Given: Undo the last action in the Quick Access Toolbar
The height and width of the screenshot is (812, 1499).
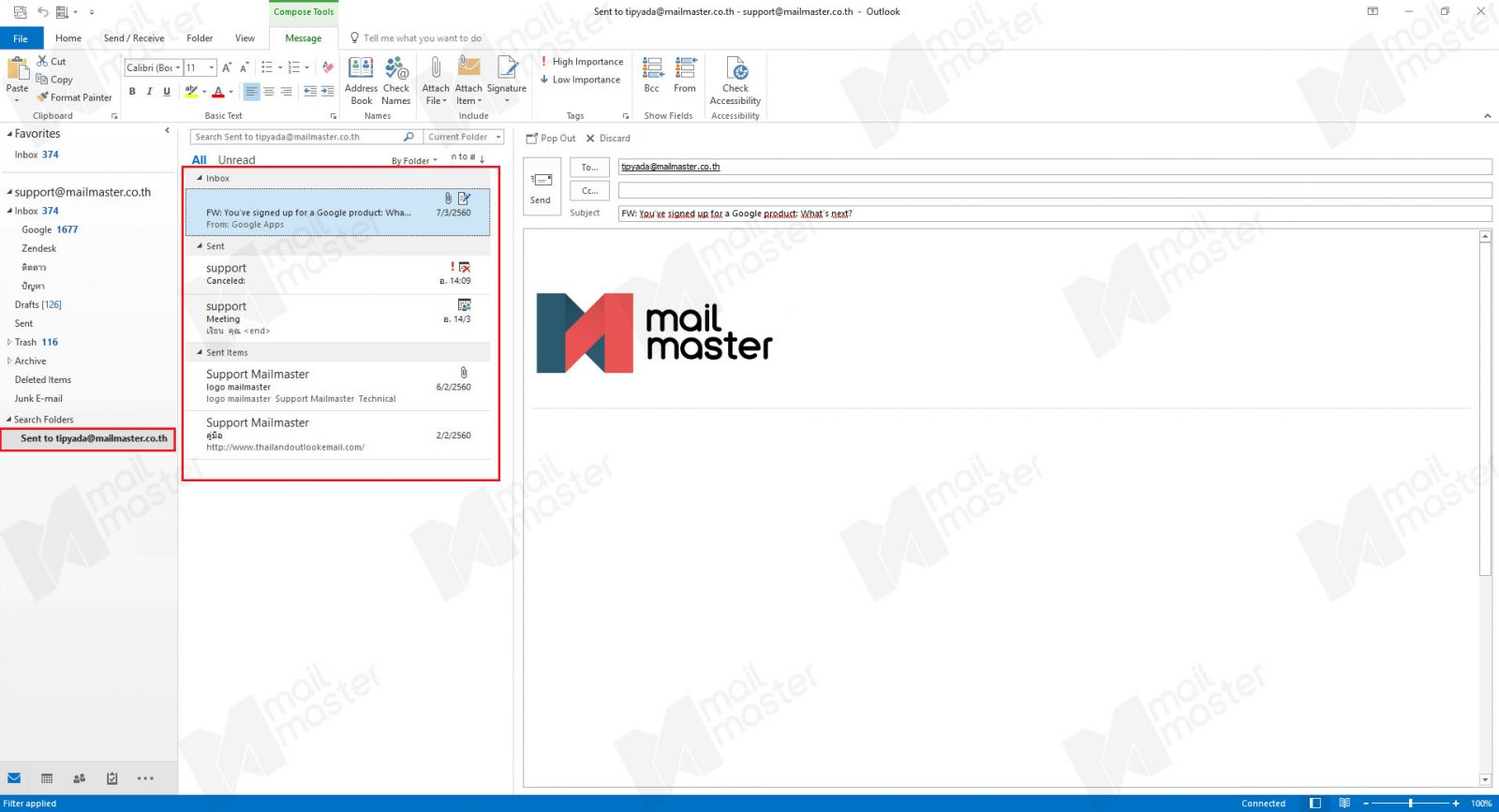Looking at the screenshot, I should 42,12.
